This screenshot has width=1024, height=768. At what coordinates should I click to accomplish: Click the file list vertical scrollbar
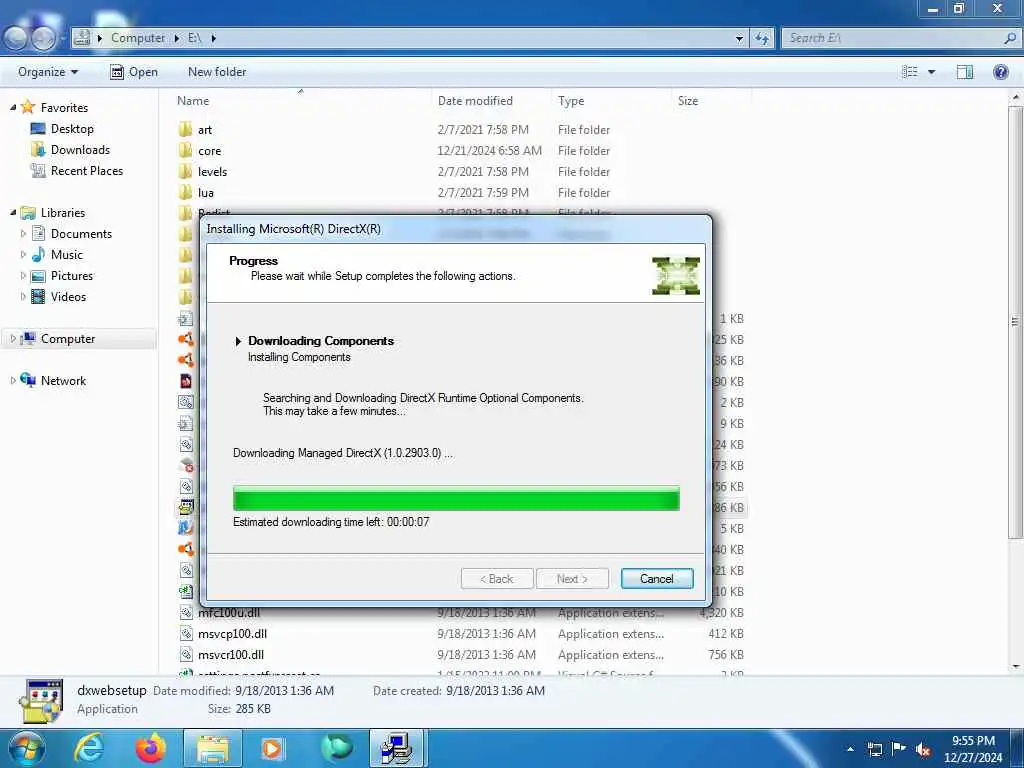[1015, 321]
